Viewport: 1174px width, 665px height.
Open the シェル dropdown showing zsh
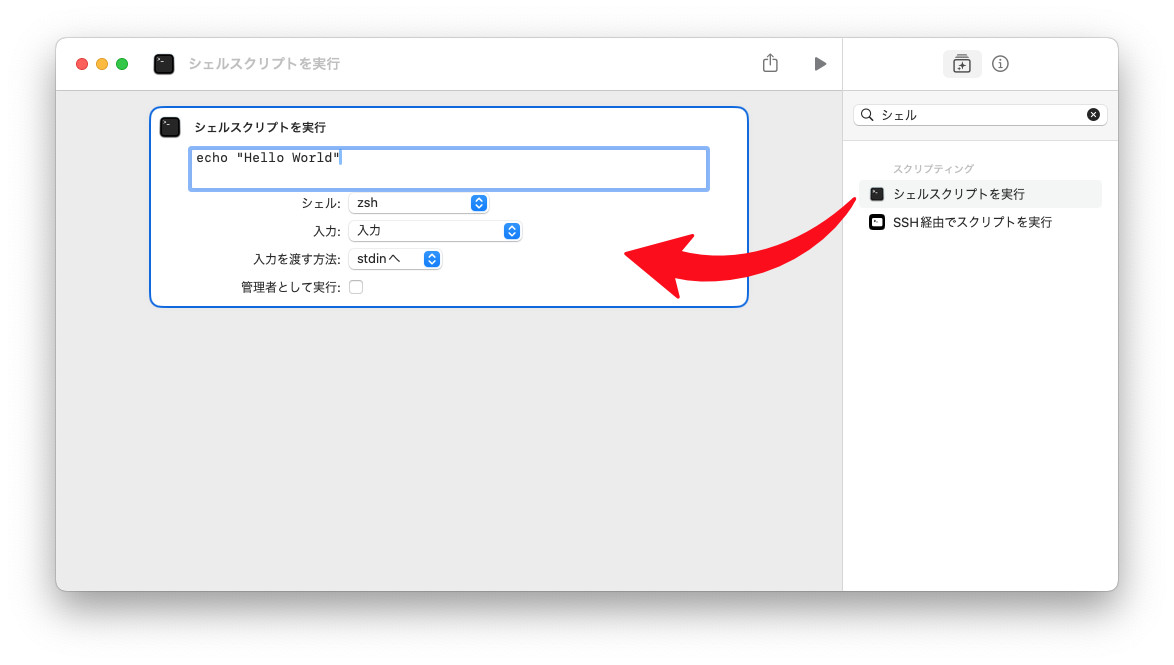coord(418,203)
